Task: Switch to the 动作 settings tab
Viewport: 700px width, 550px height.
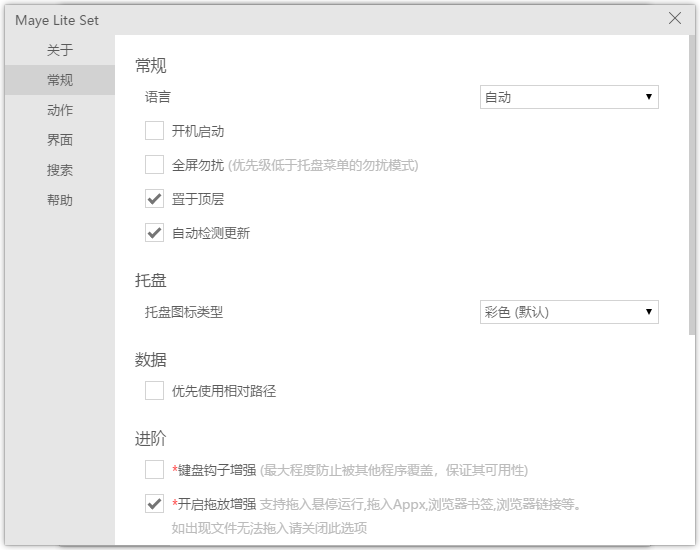Action: (x=60, y=110)
